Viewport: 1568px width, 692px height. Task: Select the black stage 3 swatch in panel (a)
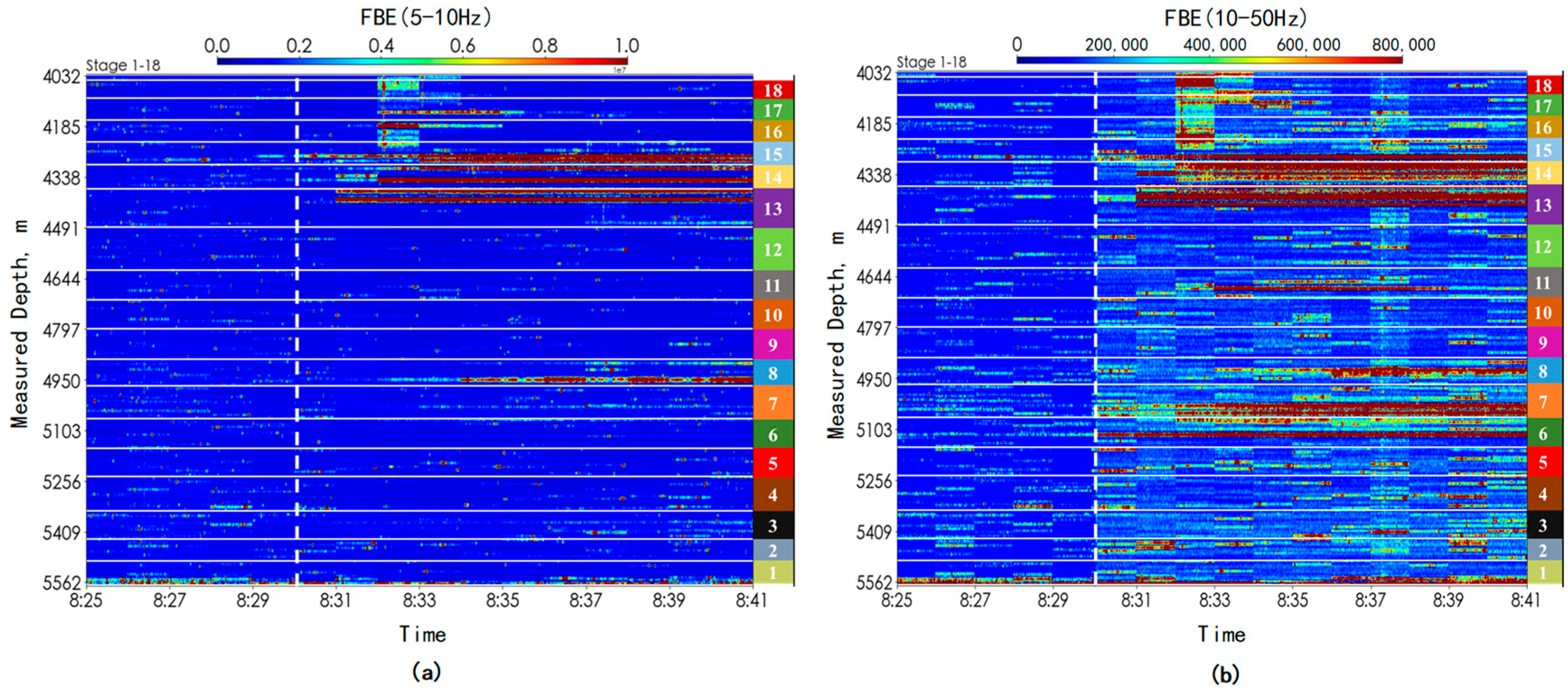772,525
